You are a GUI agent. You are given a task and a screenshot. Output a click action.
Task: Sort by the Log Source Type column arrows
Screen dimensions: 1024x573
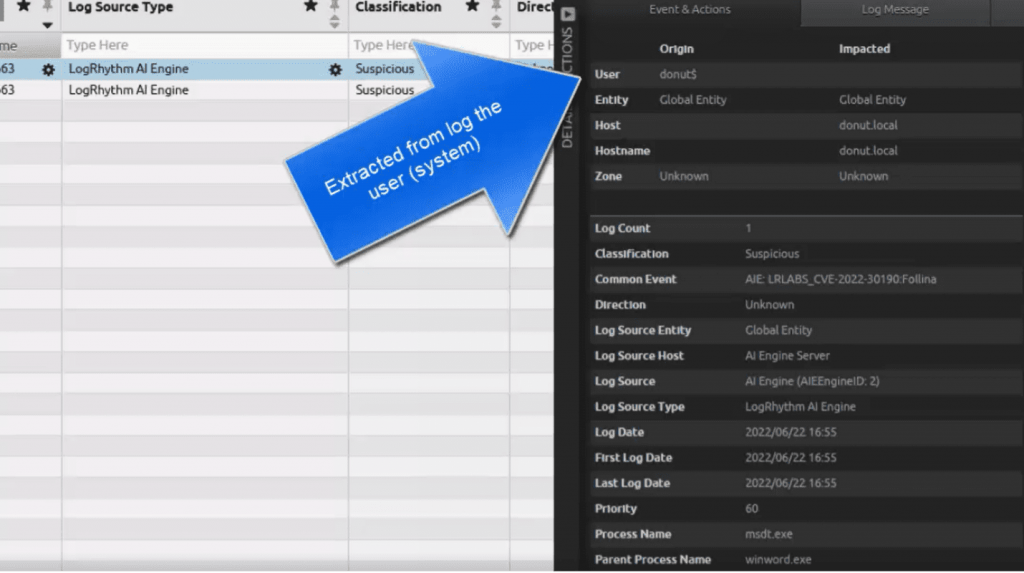[334, 22]
